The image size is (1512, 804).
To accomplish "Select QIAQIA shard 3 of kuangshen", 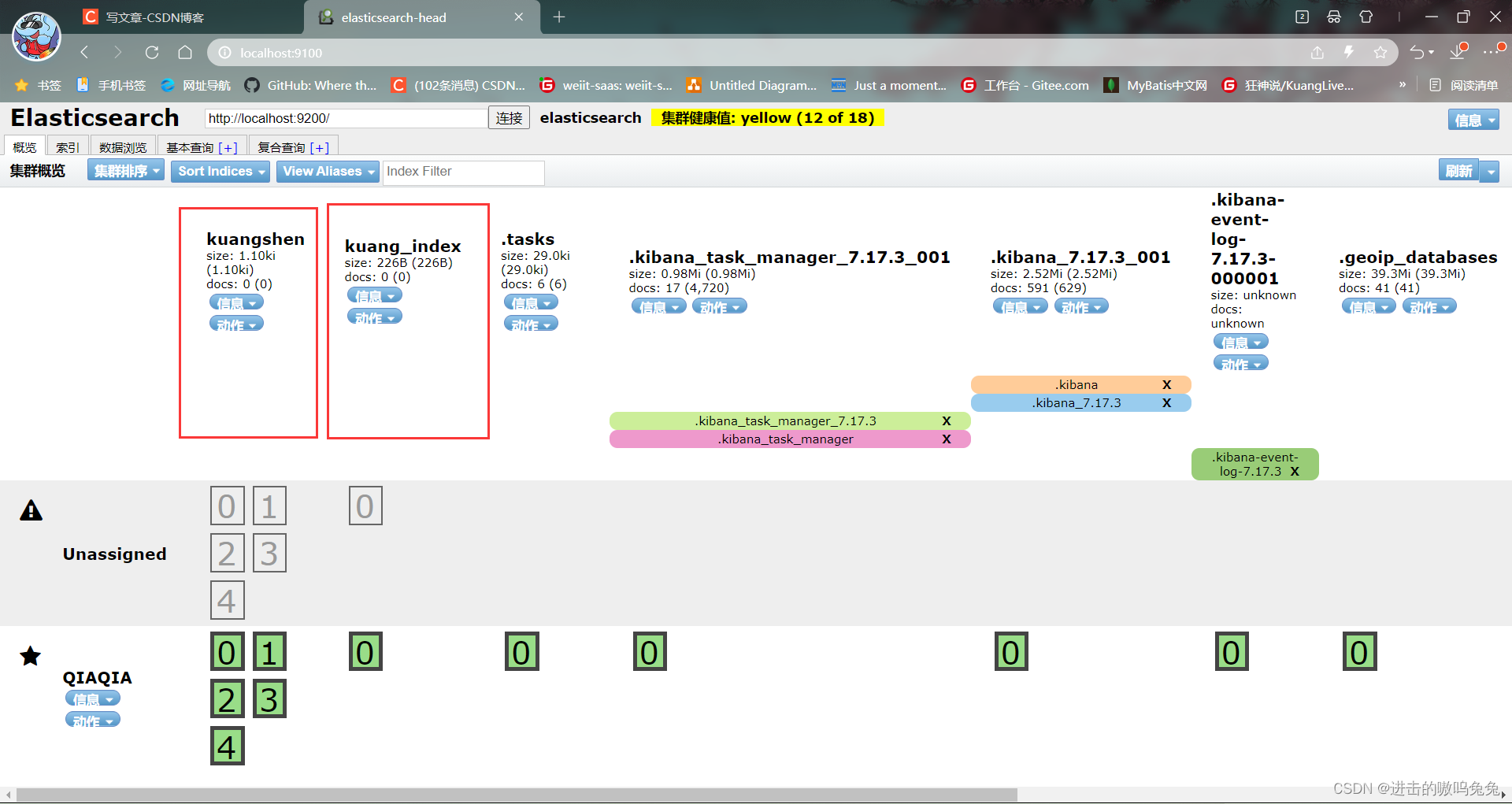I will [x=269, y=699].
